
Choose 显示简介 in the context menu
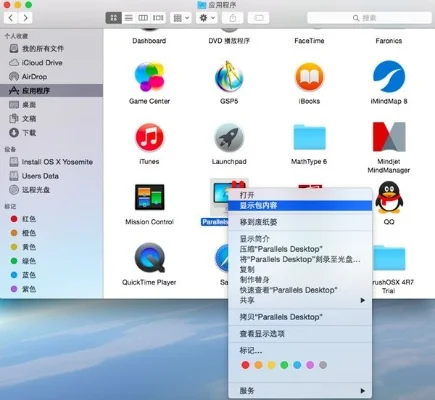coord(300,239)
